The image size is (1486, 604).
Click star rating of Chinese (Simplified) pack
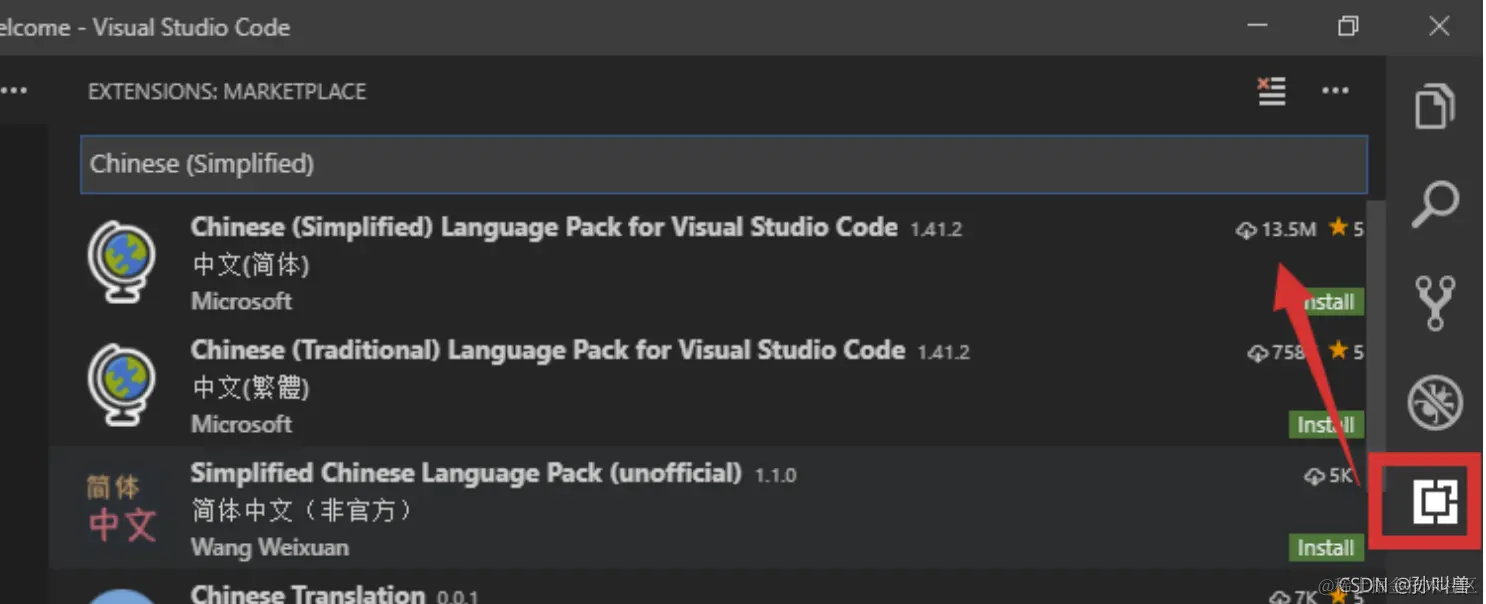1346,229
